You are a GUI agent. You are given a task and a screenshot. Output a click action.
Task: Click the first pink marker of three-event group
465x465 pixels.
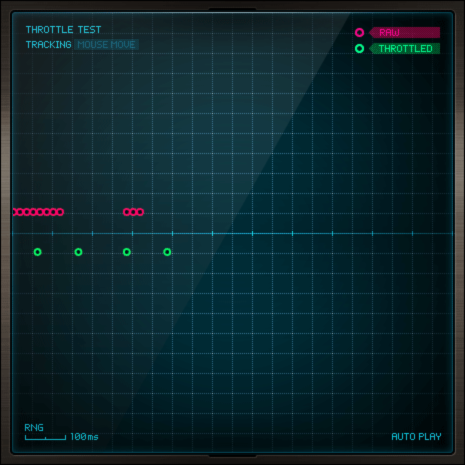pos(127,212)
